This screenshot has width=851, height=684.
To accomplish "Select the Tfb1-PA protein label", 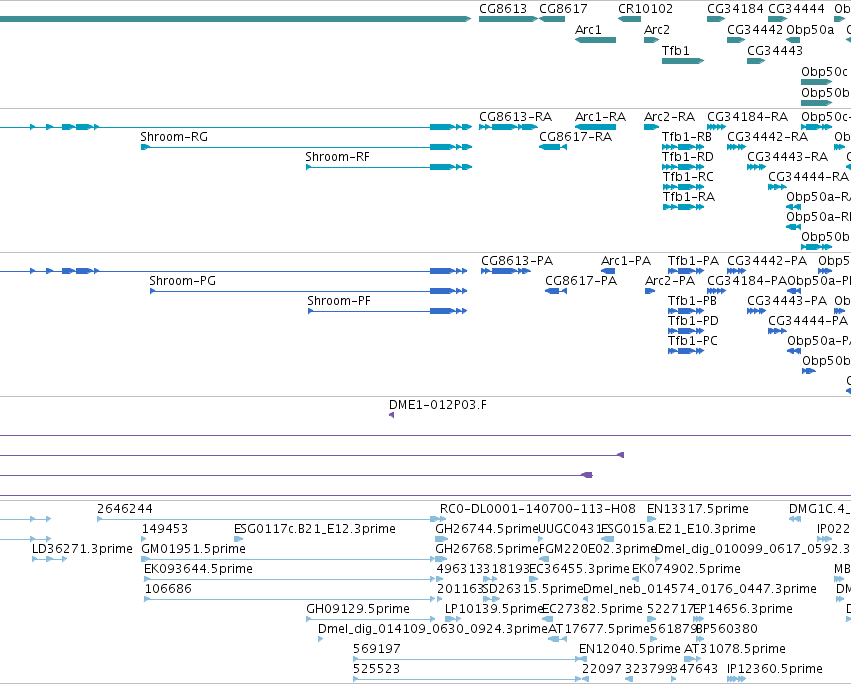I will click(693, 261).
